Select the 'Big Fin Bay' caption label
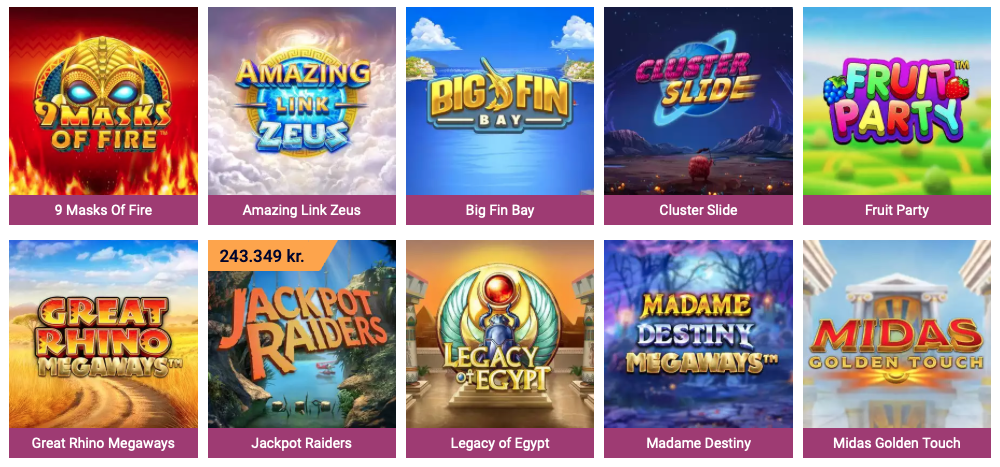The height and width of the screenshot is (467, 1000). click(x=500, y=210)
